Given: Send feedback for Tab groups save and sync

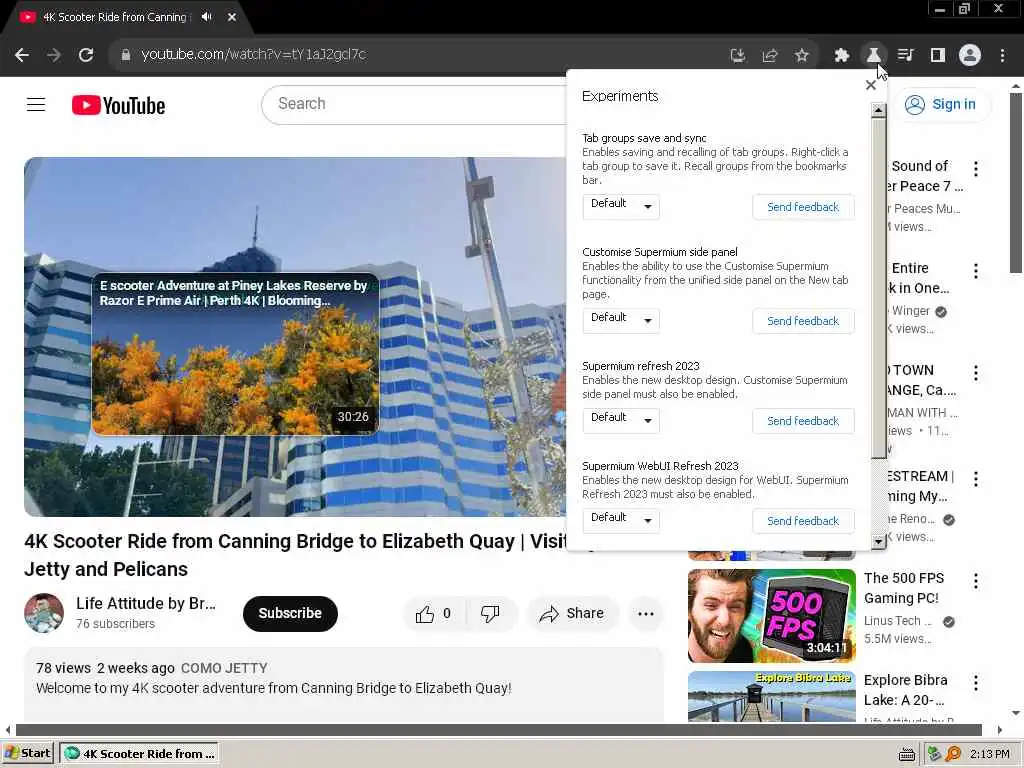Looking at the screenshot, I should pos(803,207).
